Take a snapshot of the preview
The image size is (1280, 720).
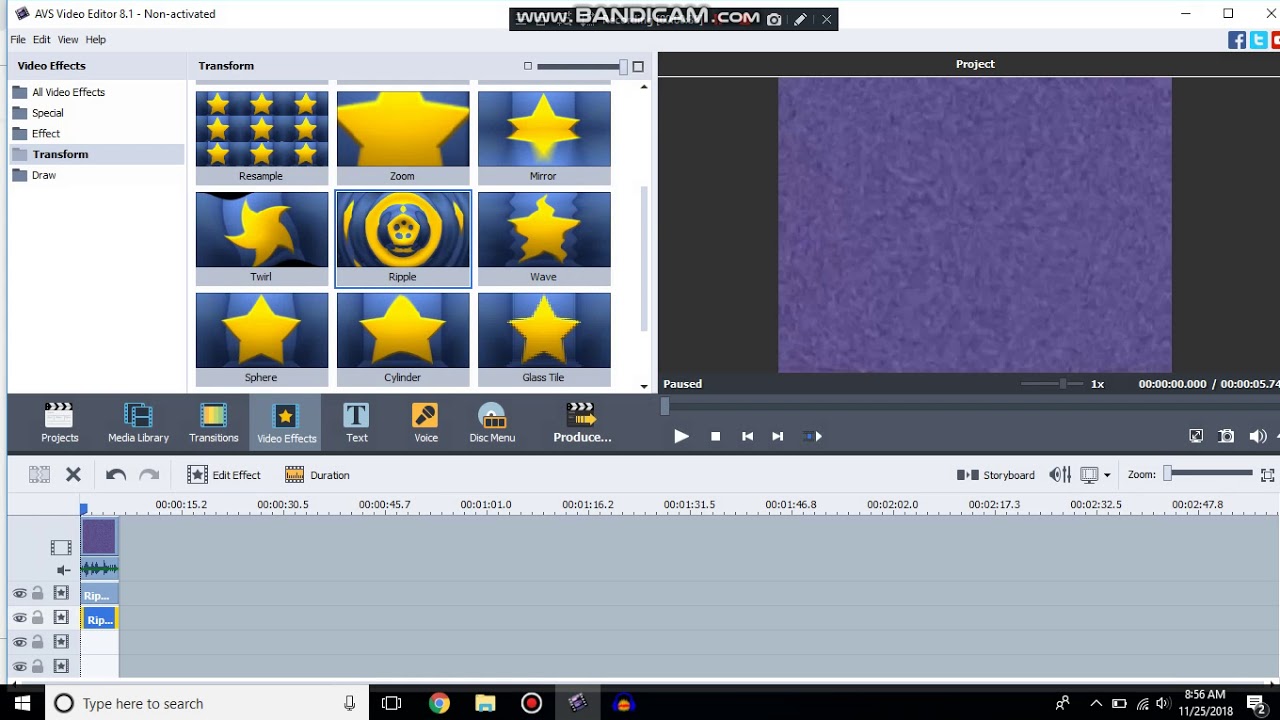[1226, 436]
